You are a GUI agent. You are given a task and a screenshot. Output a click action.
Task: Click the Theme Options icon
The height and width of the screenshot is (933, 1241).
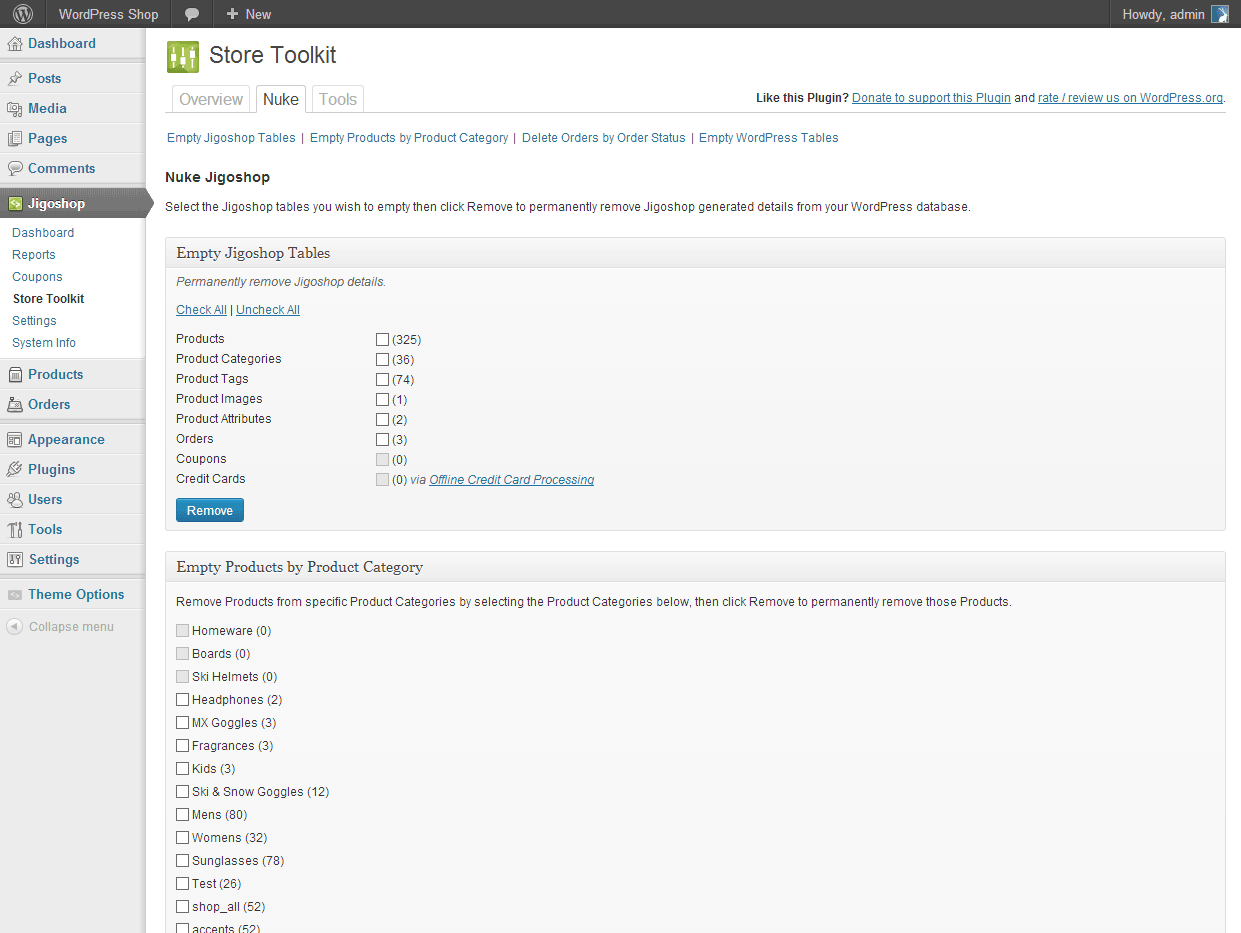pyautogui.click(x=15, y=595)
